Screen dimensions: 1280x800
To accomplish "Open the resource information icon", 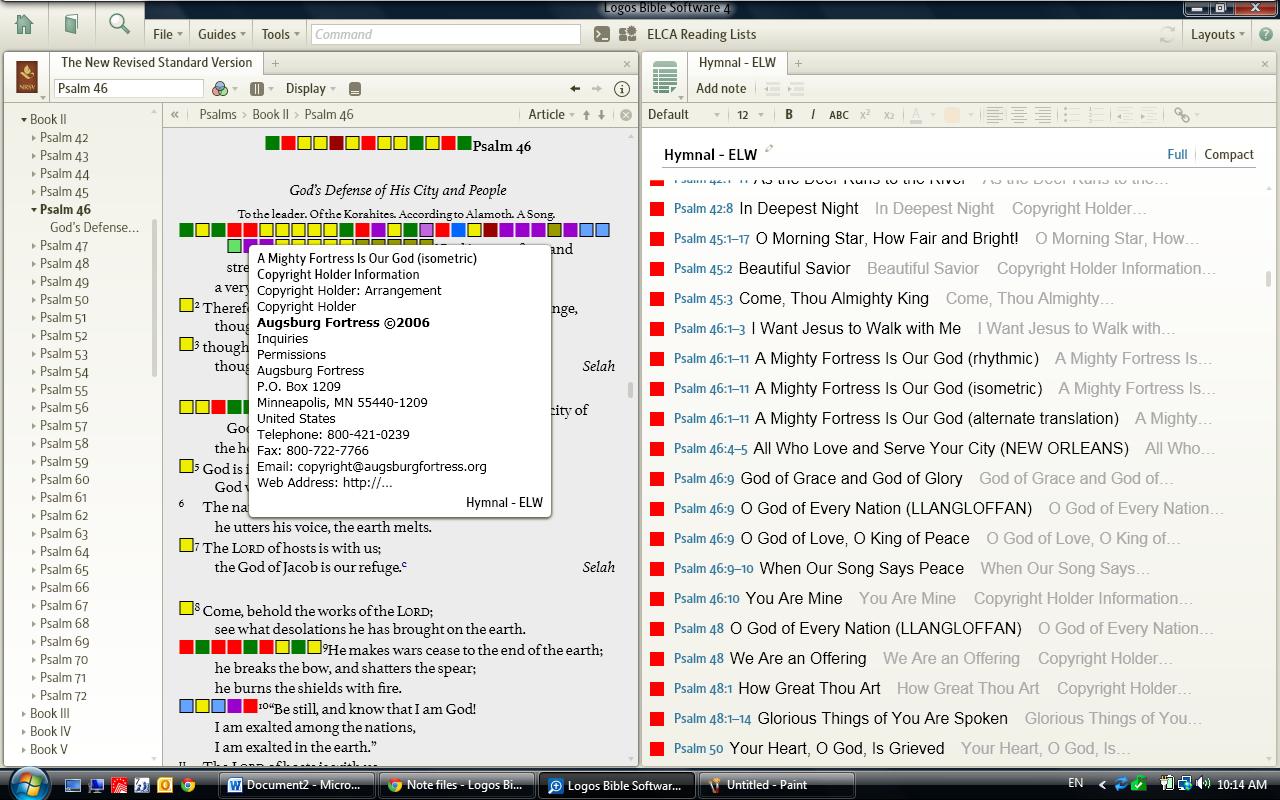I will click(621, 89).
